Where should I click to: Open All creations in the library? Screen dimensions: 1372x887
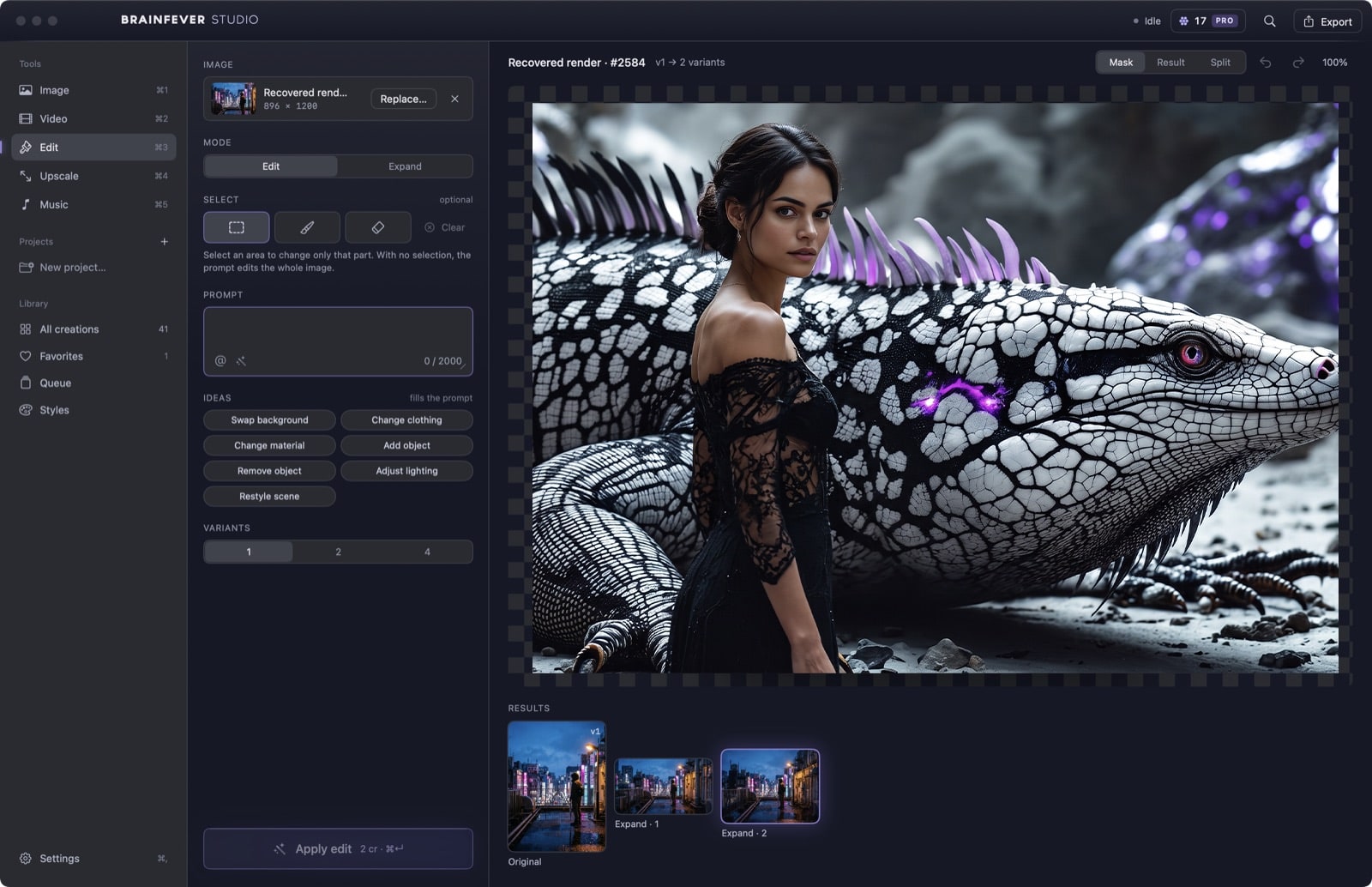pos(93,329)
